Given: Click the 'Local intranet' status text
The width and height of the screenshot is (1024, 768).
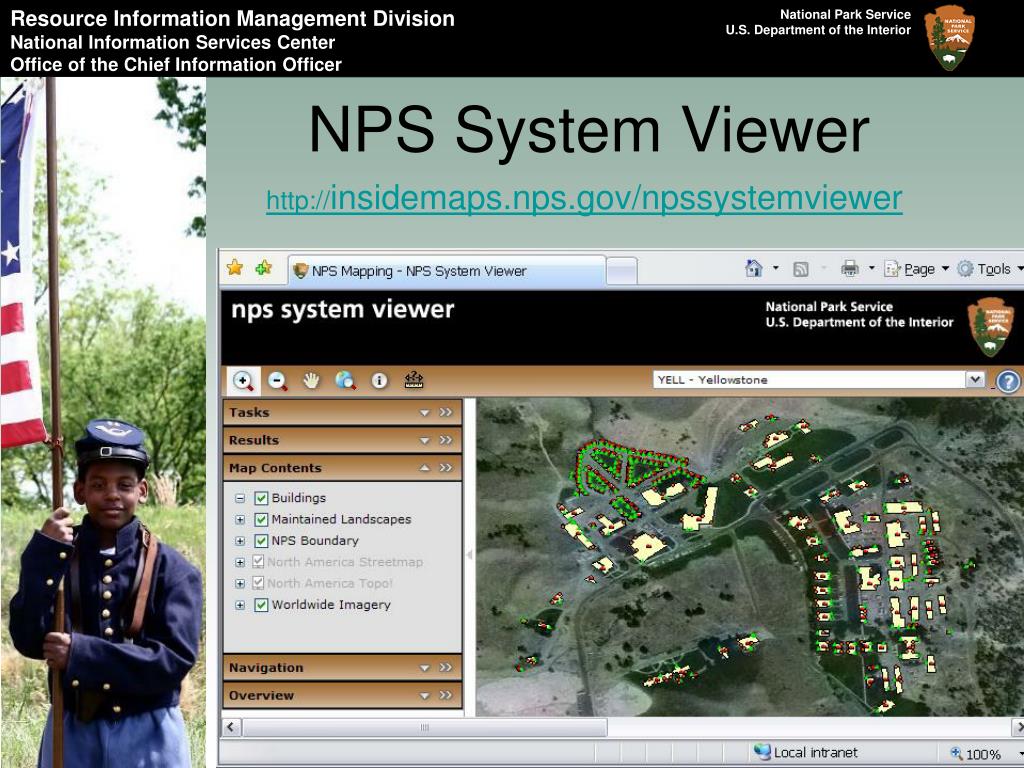Looking at the screenshot, I should click(x=816, y=752).
